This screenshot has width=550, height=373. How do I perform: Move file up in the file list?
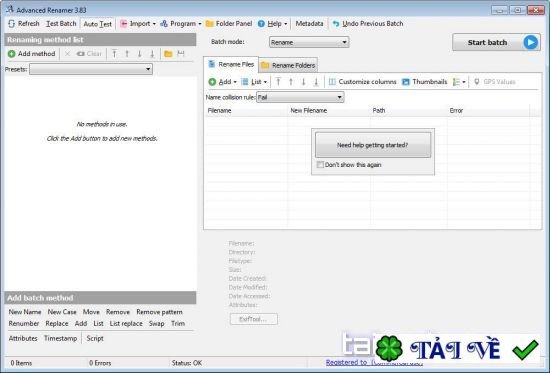[x=291, y=82]
